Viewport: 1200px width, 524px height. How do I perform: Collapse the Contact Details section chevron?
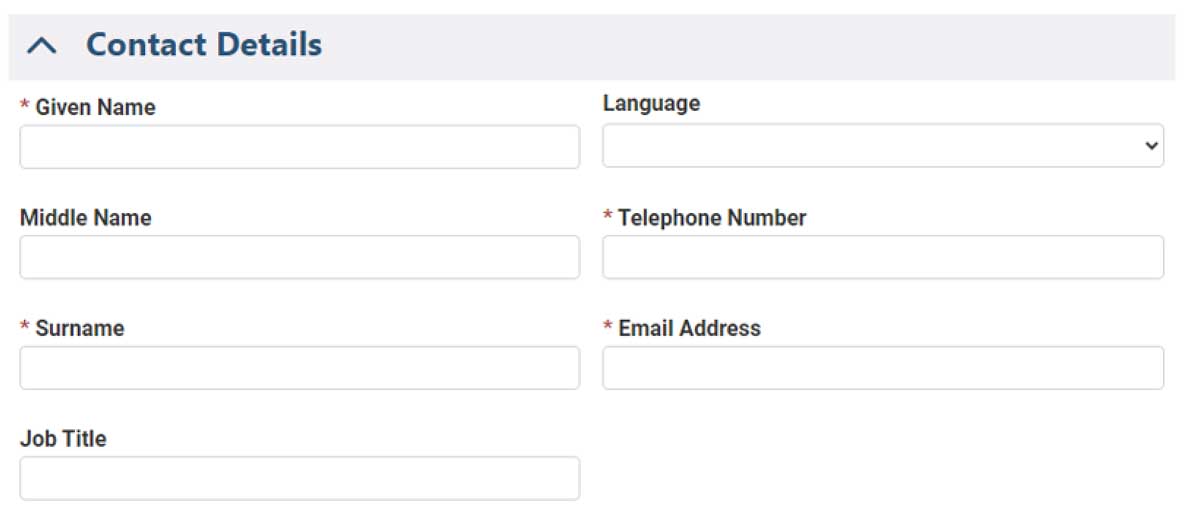point(42,46)
